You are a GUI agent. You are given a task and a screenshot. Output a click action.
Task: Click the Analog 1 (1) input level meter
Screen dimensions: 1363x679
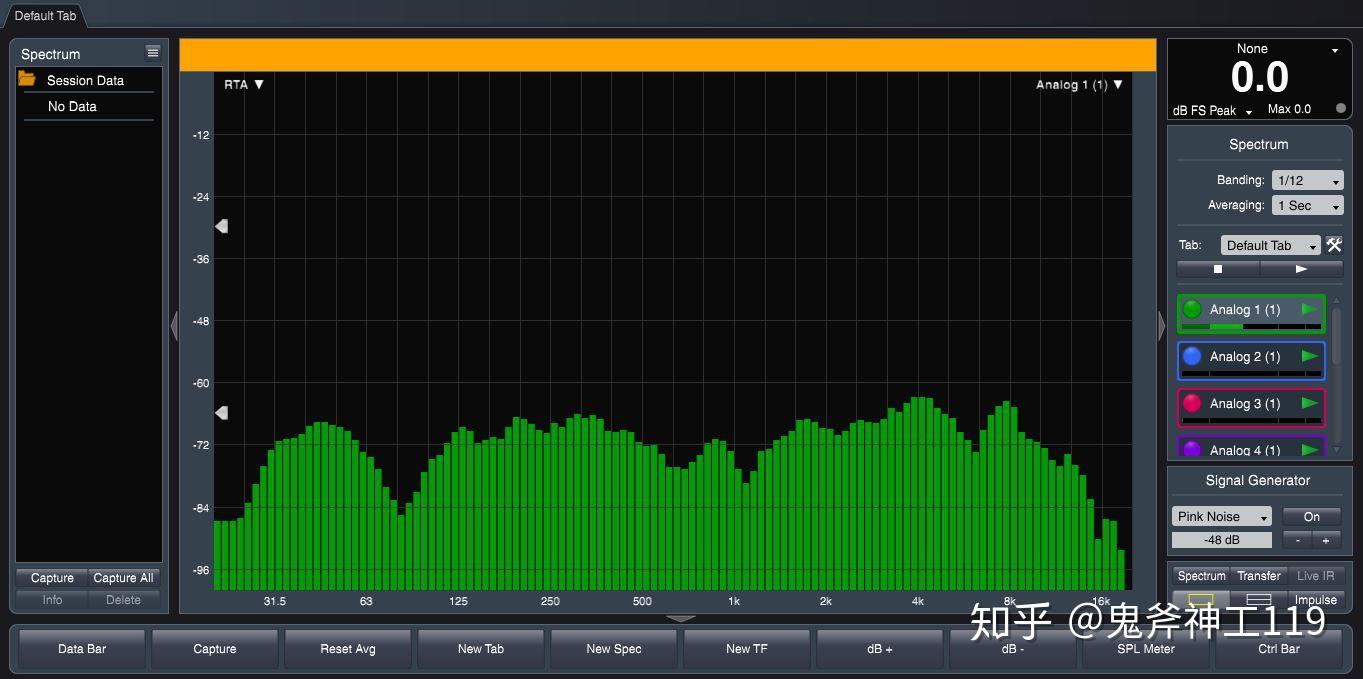(x=1250, y=326)
